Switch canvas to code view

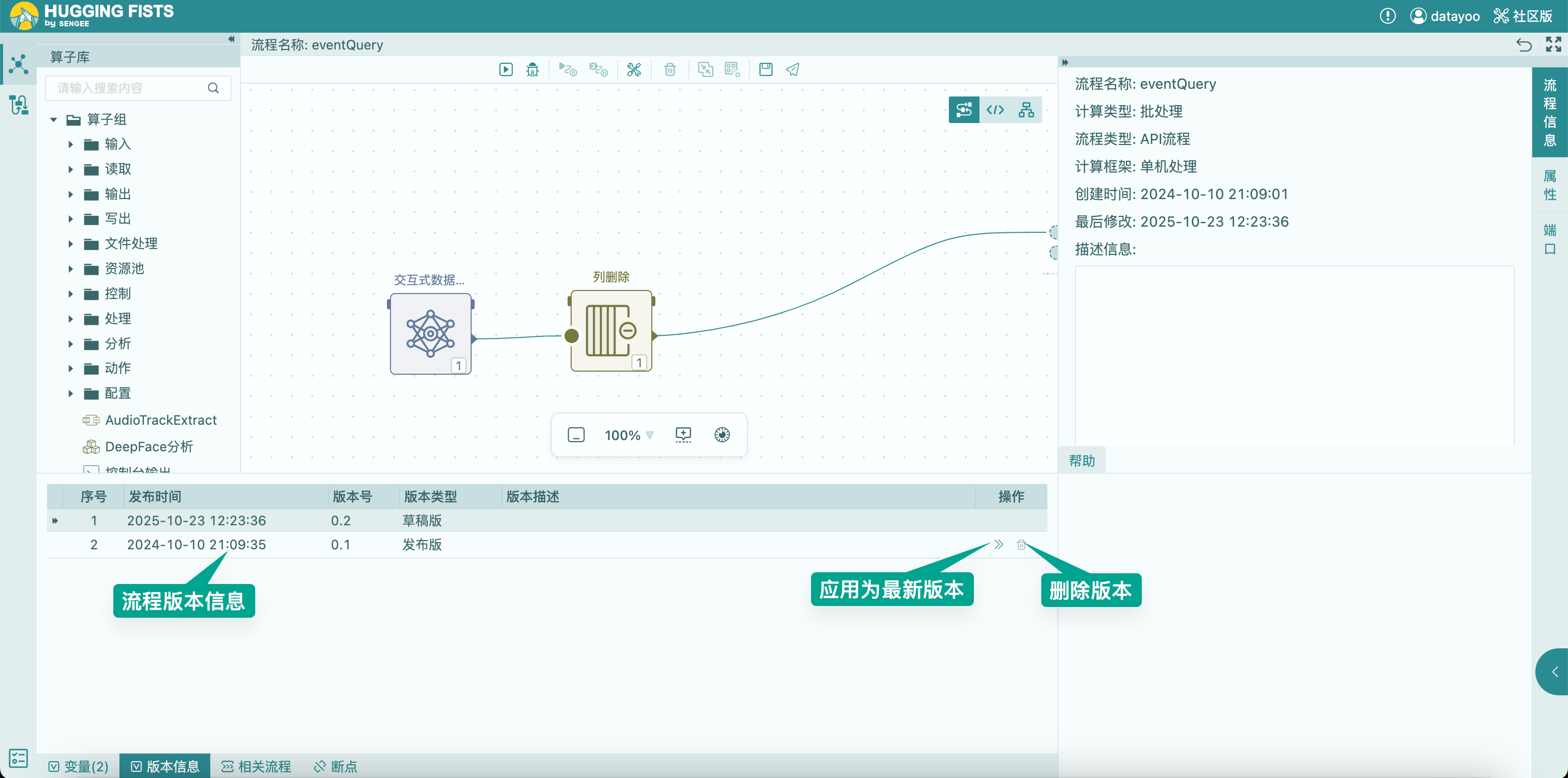(x=995, y=110)
